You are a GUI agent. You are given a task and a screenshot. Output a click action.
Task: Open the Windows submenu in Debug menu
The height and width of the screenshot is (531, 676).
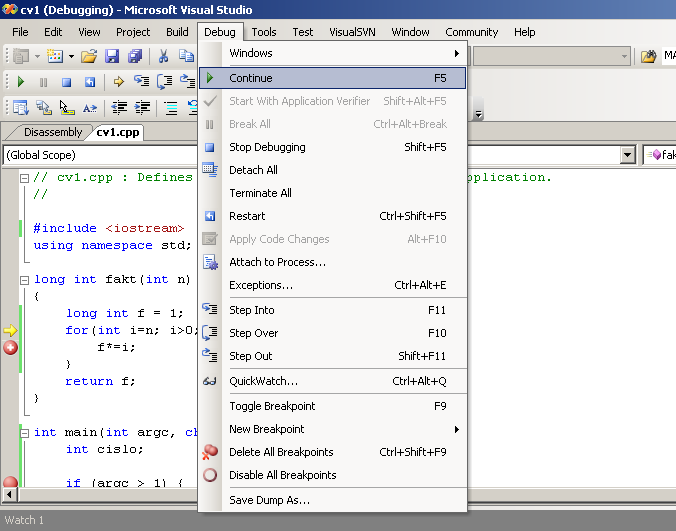point(332,53)
